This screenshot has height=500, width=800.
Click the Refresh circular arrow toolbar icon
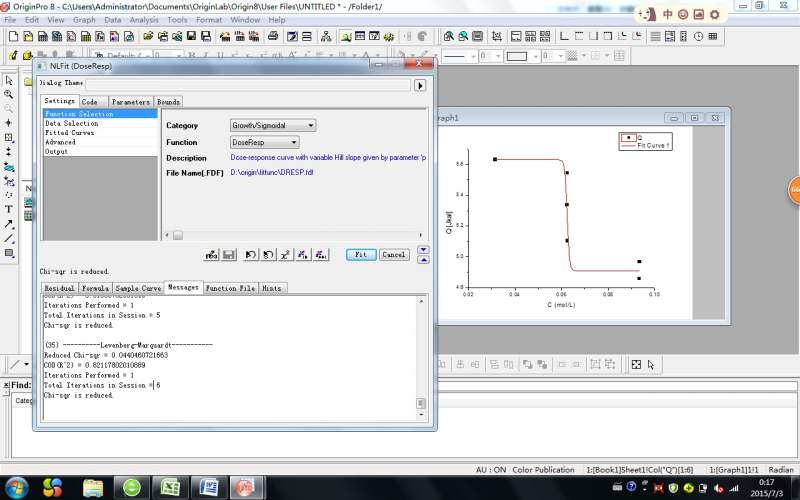[422, 36]
